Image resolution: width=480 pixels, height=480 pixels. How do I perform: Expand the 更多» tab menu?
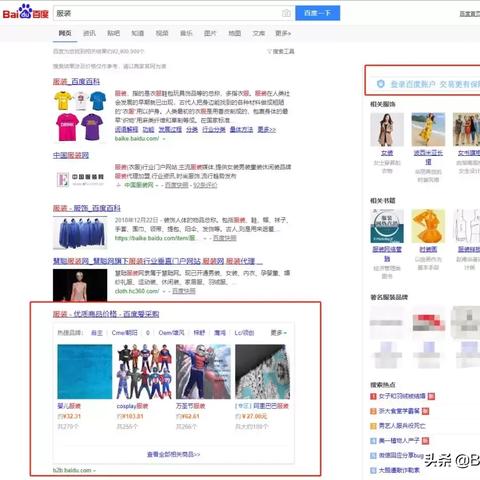283,33
